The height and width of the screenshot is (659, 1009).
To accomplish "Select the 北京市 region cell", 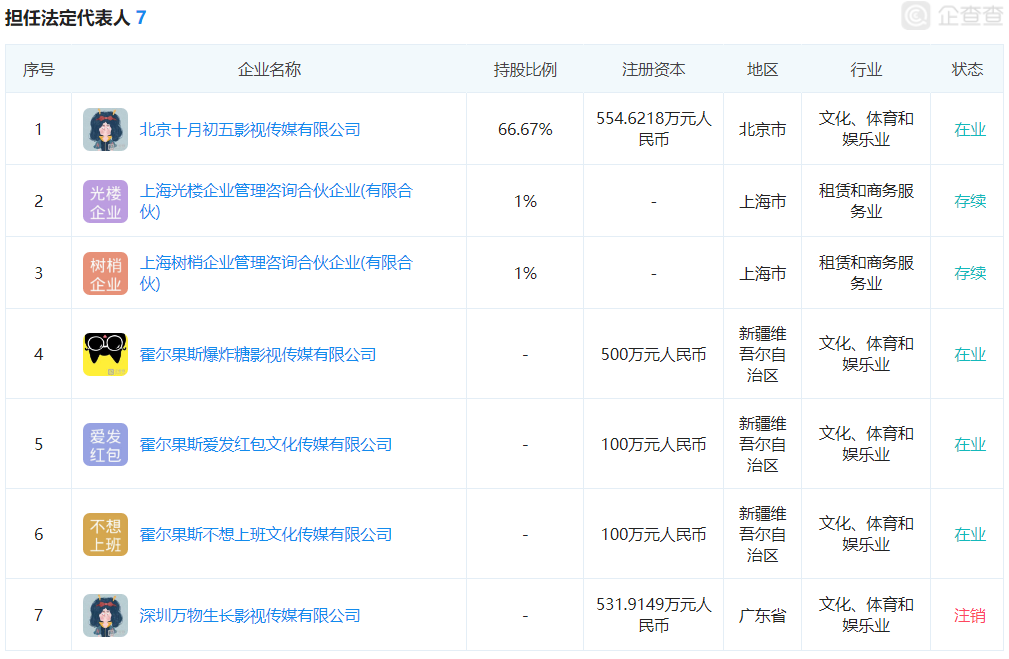I will click(763, 129).
